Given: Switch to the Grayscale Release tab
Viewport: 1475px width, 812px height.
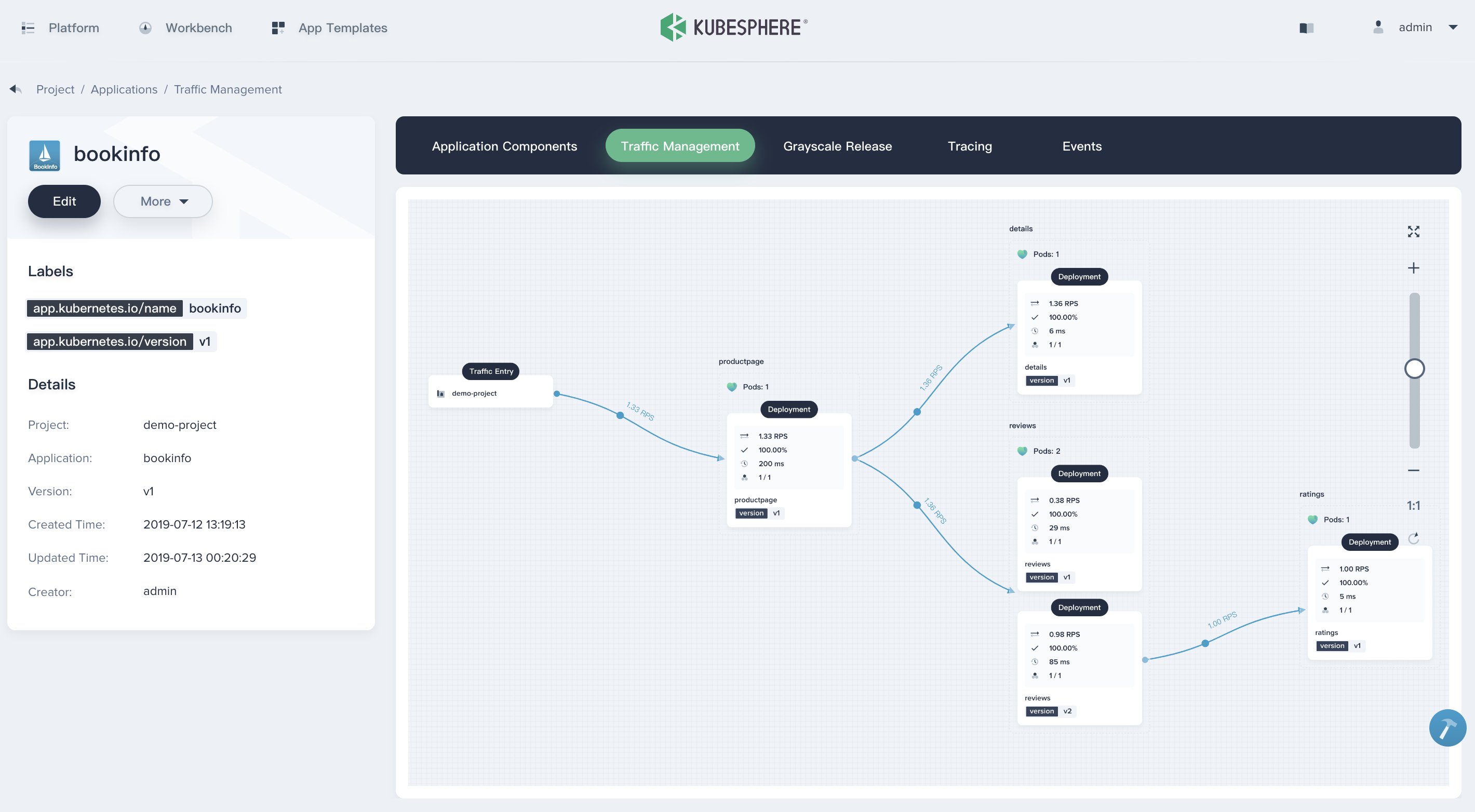Looking at the screenshot, I should (x=838, y=145).
